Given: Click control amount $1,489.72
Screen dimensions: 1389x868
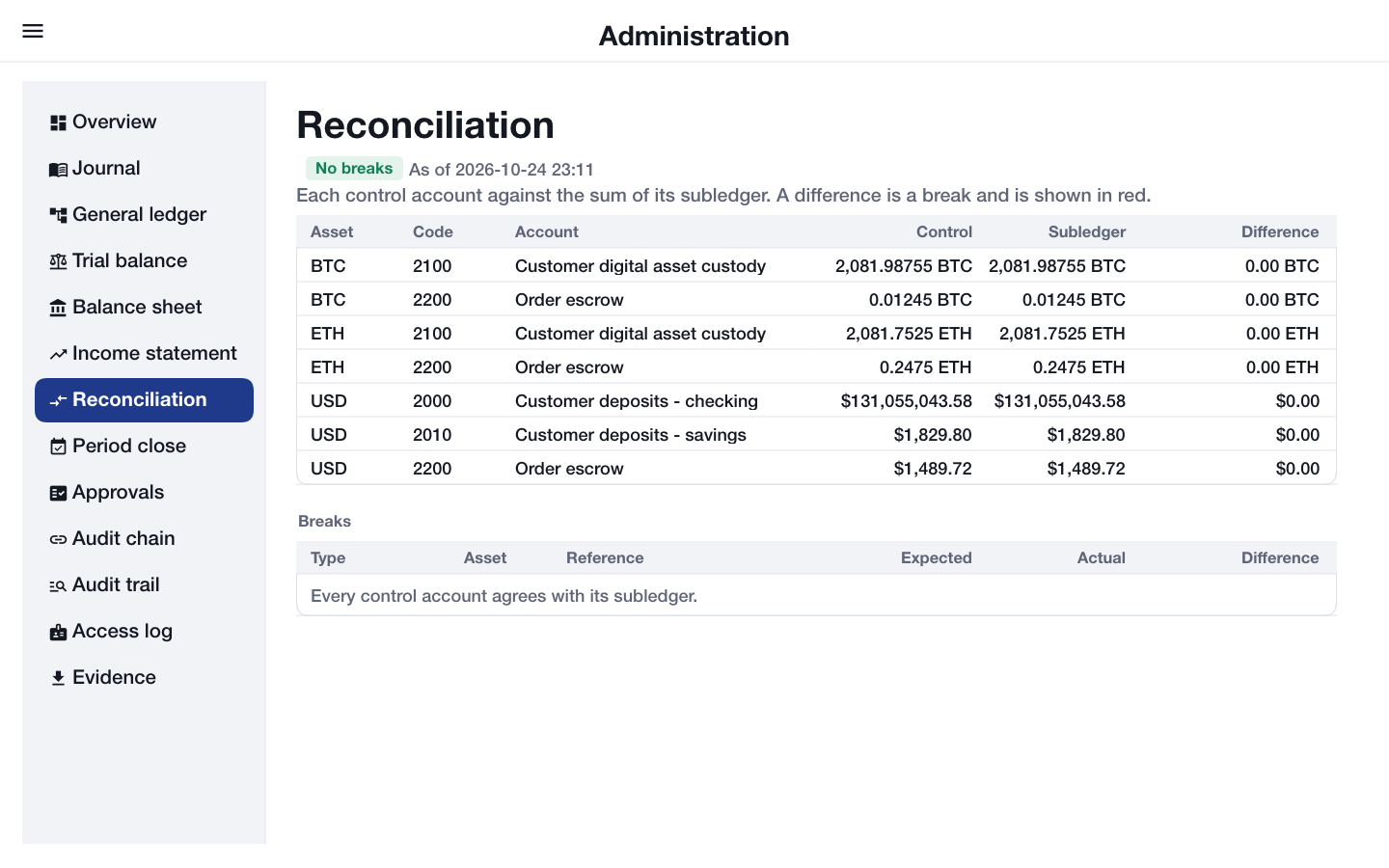Looking at the screenshot, I should pos(933,469).
